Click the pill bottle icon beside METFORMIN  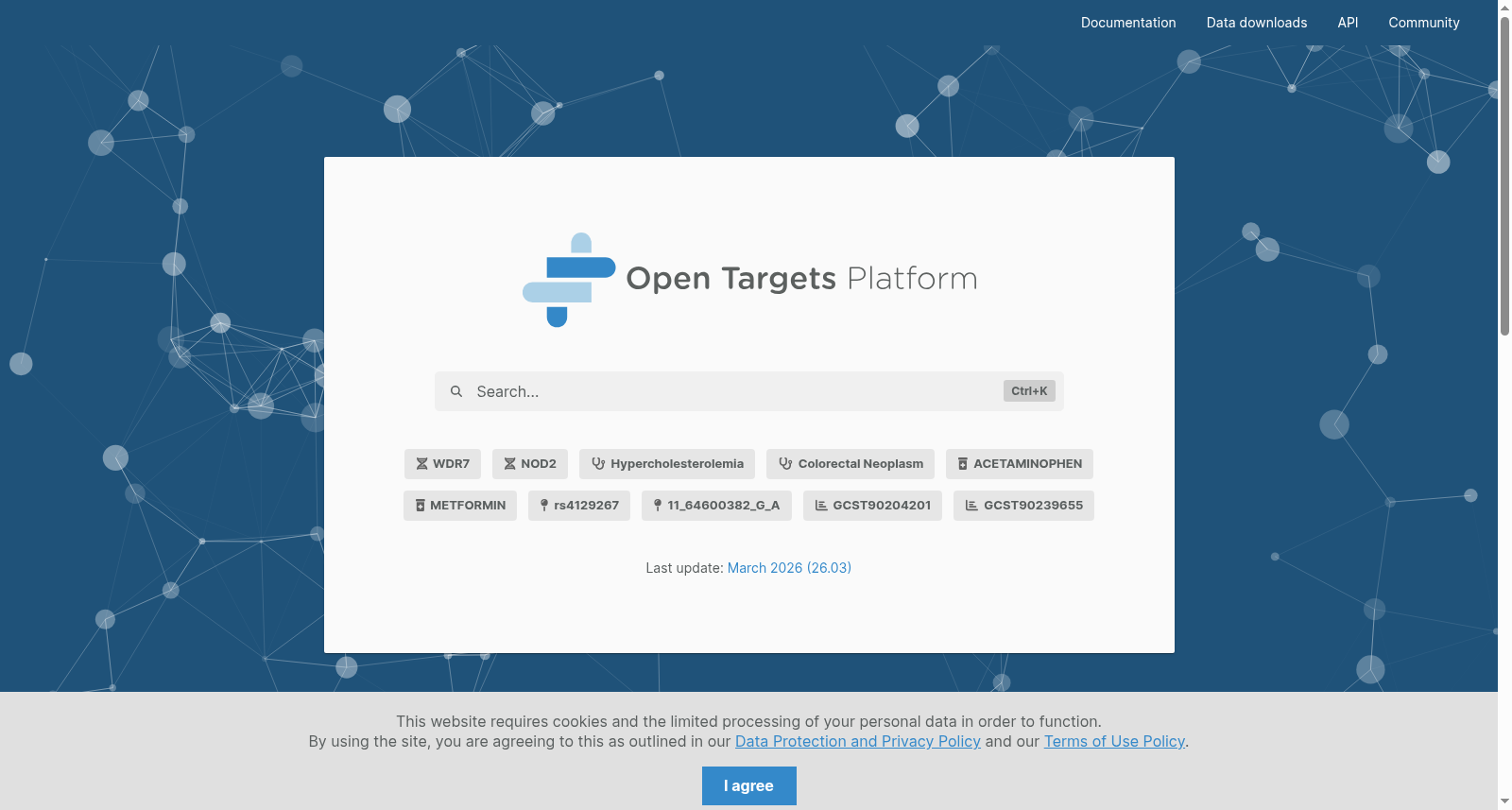(421, 506)
